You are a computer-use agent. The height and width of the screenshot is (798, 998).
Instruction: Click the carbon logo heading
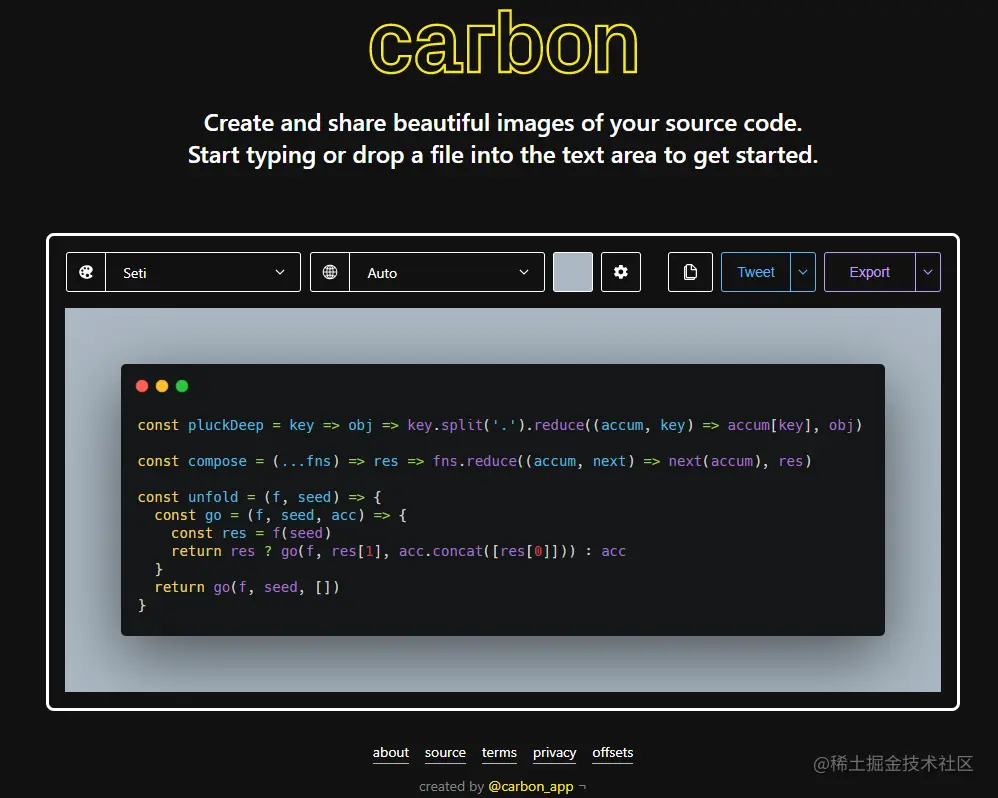pyautogui.click(x=503, y=43)
